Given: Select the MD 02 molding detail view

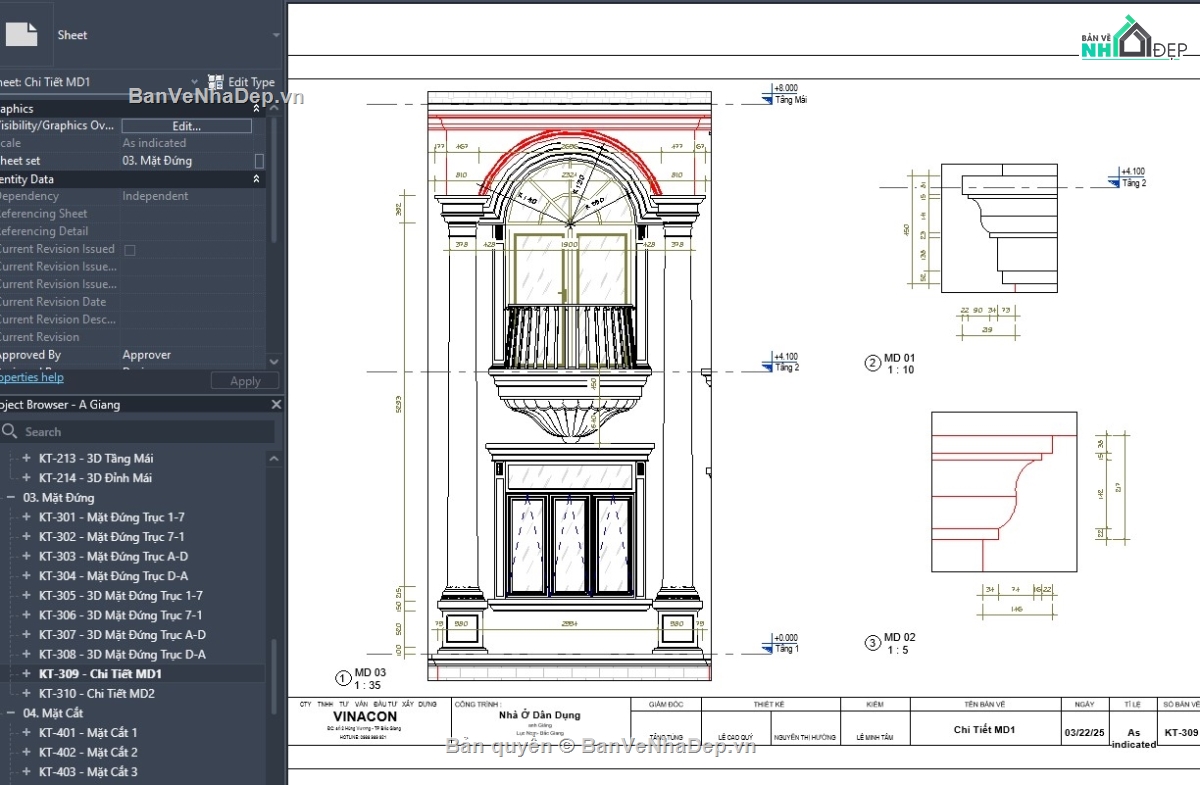Looking at the screenshot, I should point(1004,492).
